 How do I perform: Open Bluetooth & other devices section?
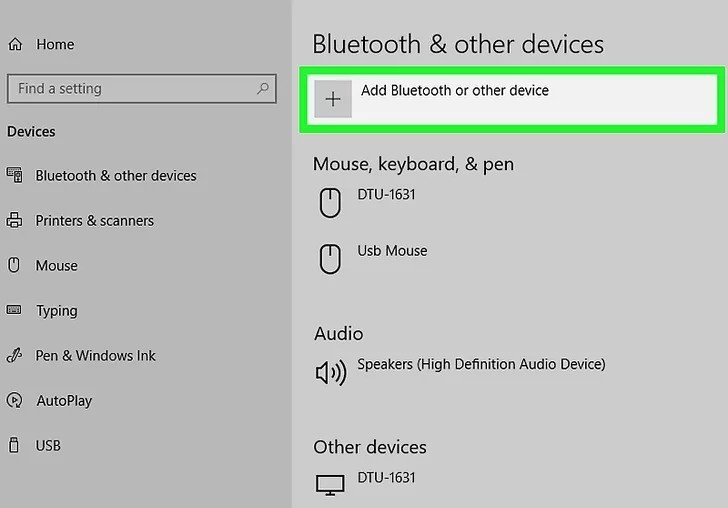click(116, 176)
